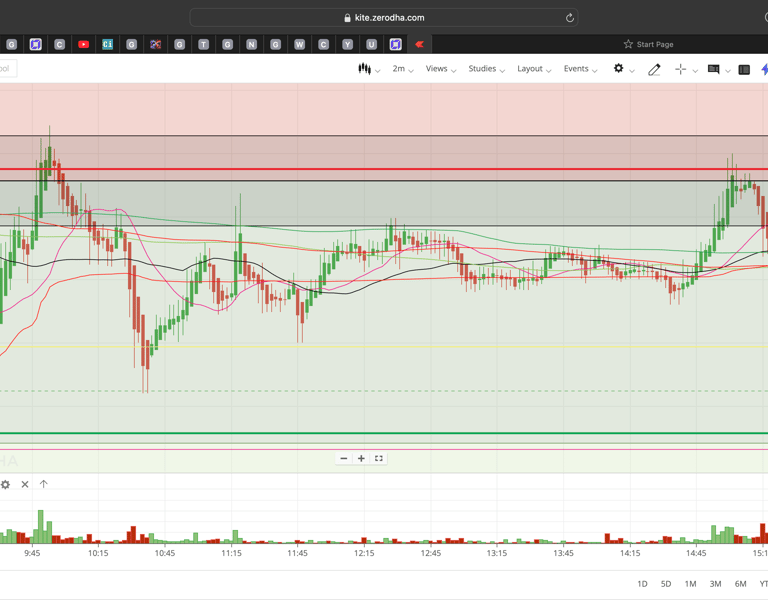Image resolution: width=768 pixels, height=600 pixels.
Task: Click the 11:45 time axis label
Action: tap(297, 553)
